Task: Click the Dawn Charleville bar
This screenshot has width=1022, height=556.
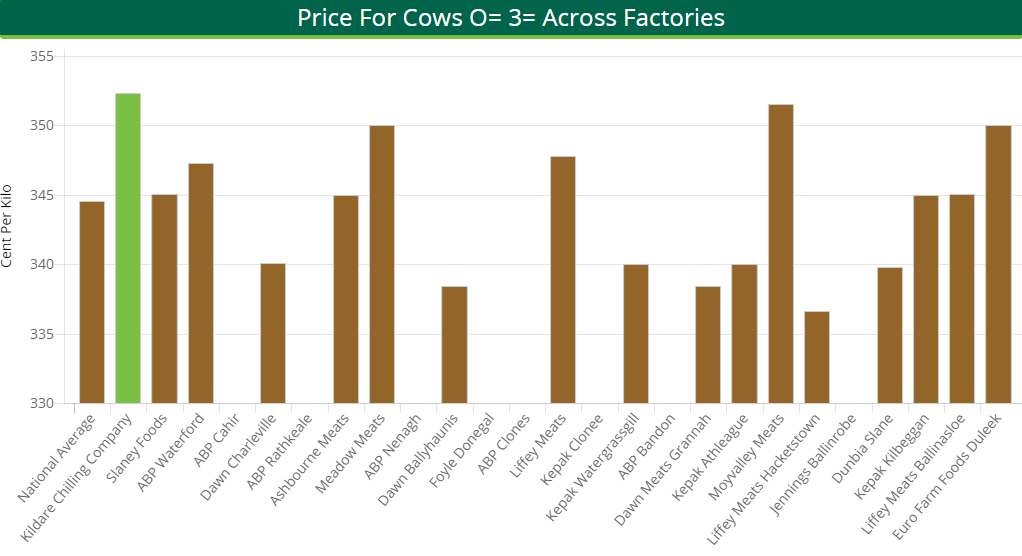Action: coord(273,333)
